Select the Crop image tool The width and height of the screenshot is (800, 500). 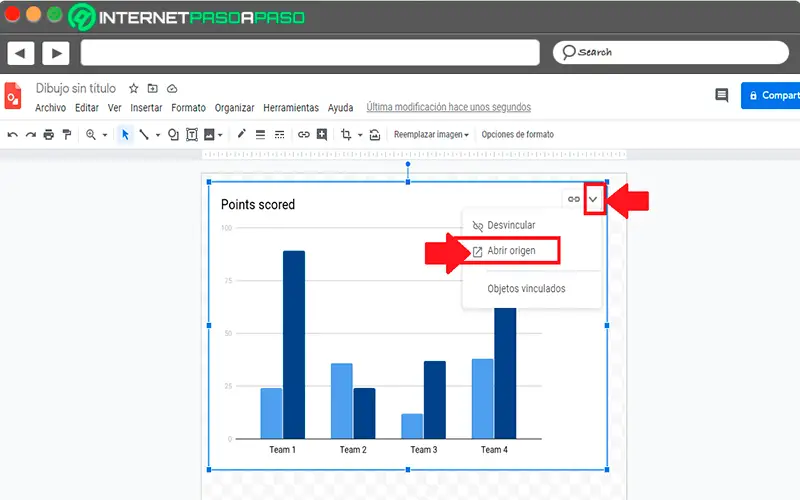pos(346,135)
